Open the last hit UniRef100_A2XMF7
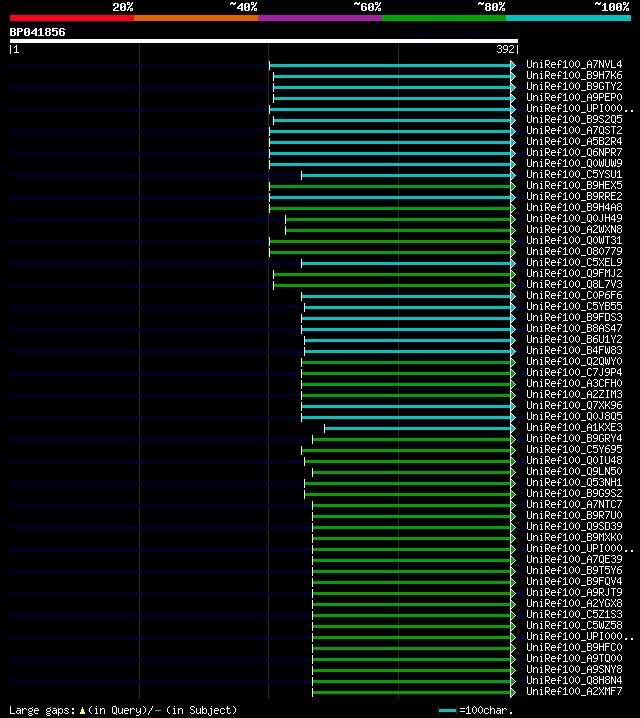 click(x=574, y=691)
